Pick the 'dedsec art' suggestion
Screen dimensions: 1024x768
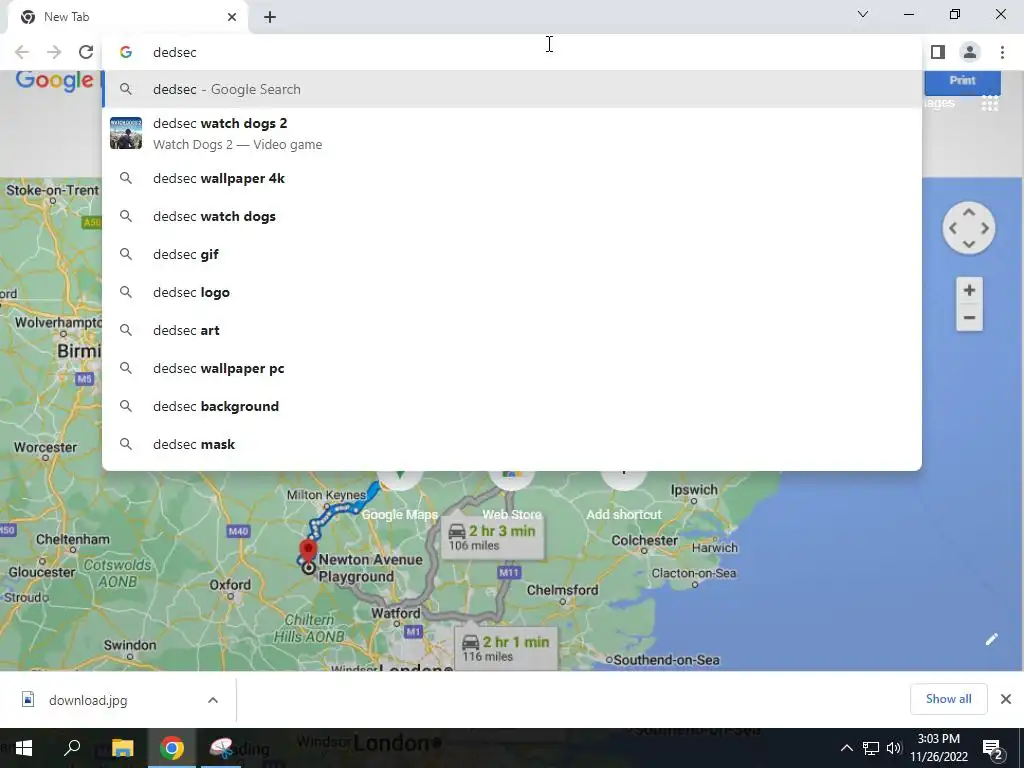512,330
